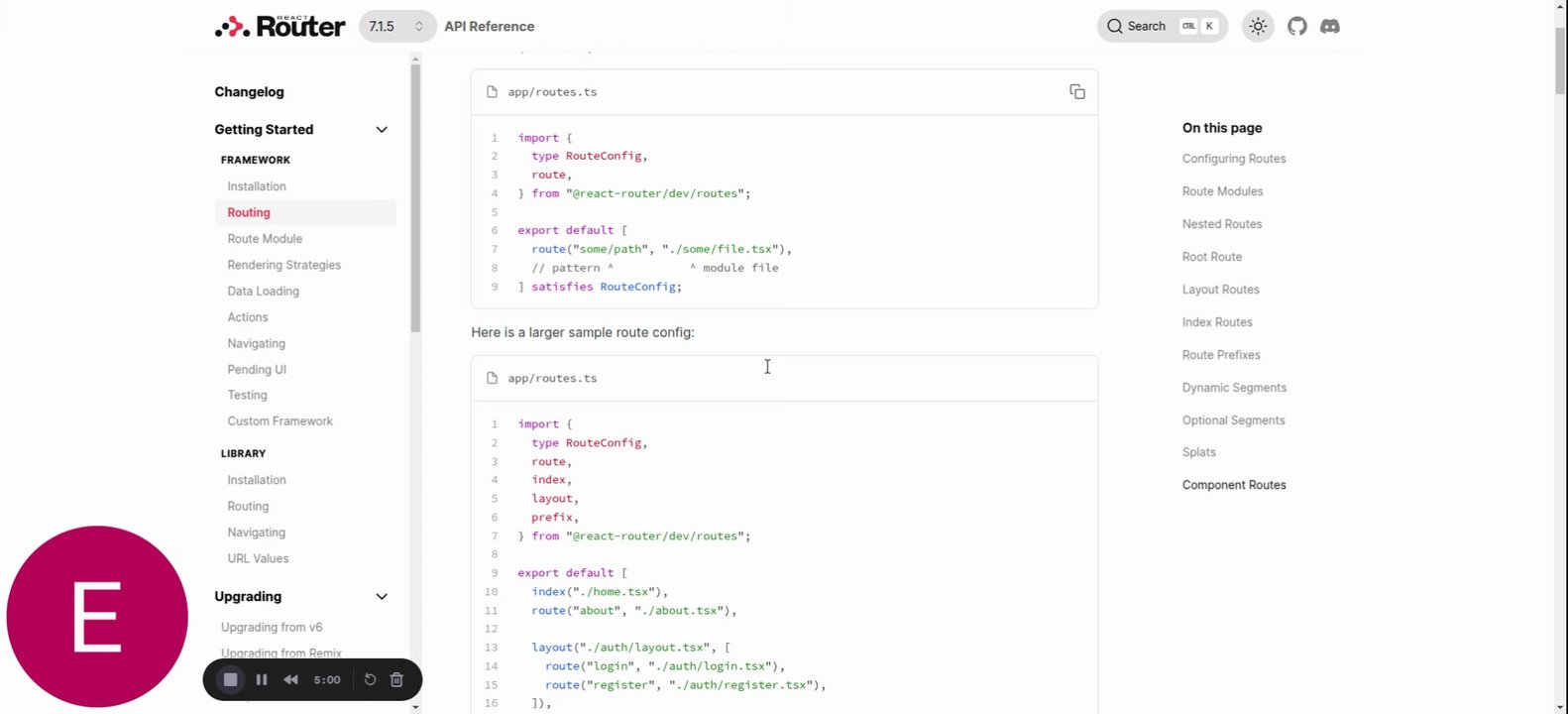Delete the recording with the trash icon

[x=396, y=679]
